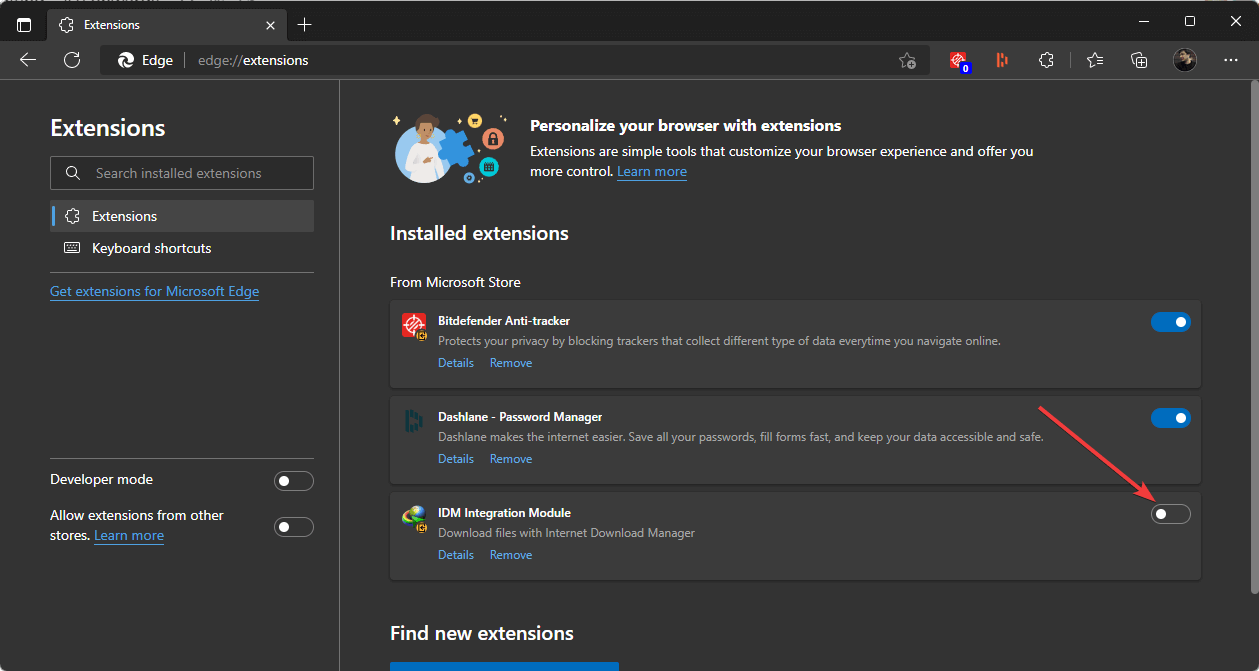The width and height of the screenshot is (1259, 671).
Task: Click the 'Installed extensions' heading
Action: click(479, 233)
